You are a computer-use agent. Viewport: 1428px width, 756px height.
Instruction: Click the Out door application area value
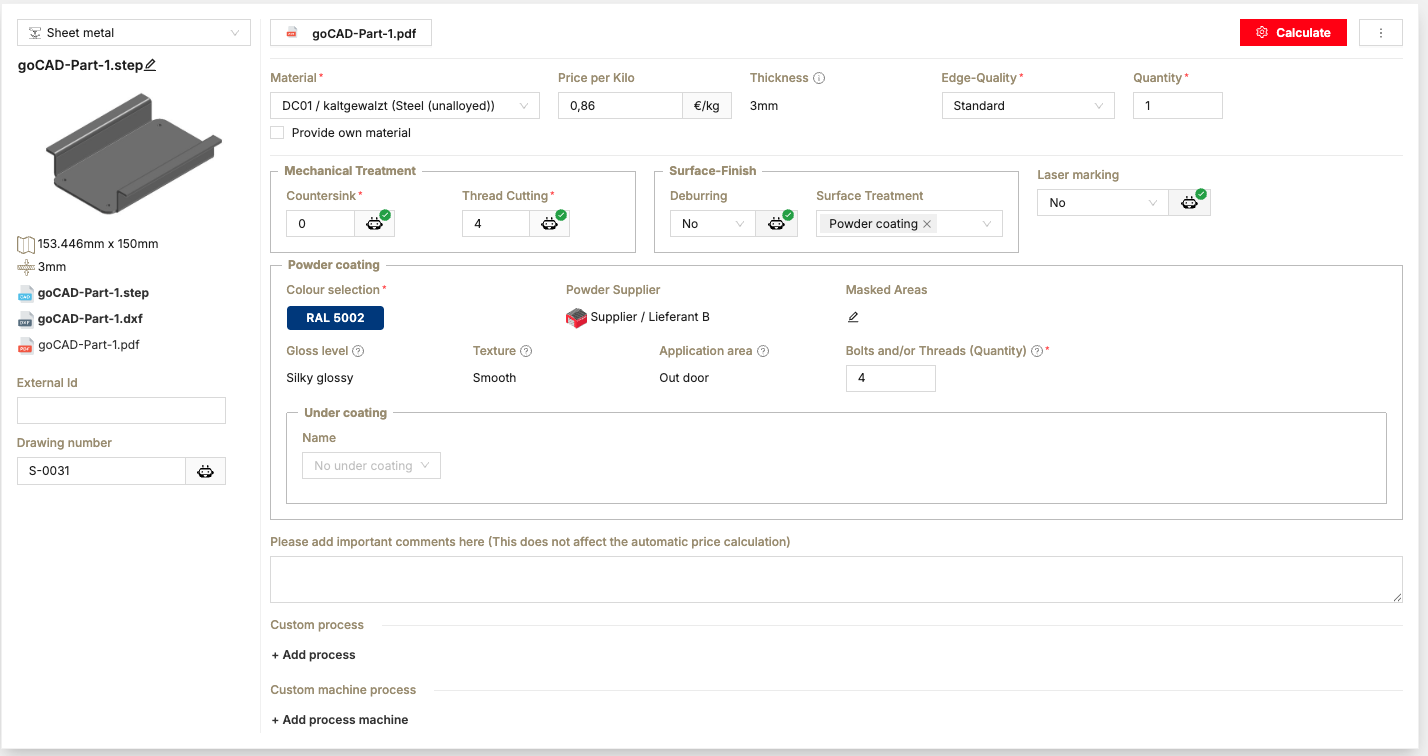click(x=684, y=378)
